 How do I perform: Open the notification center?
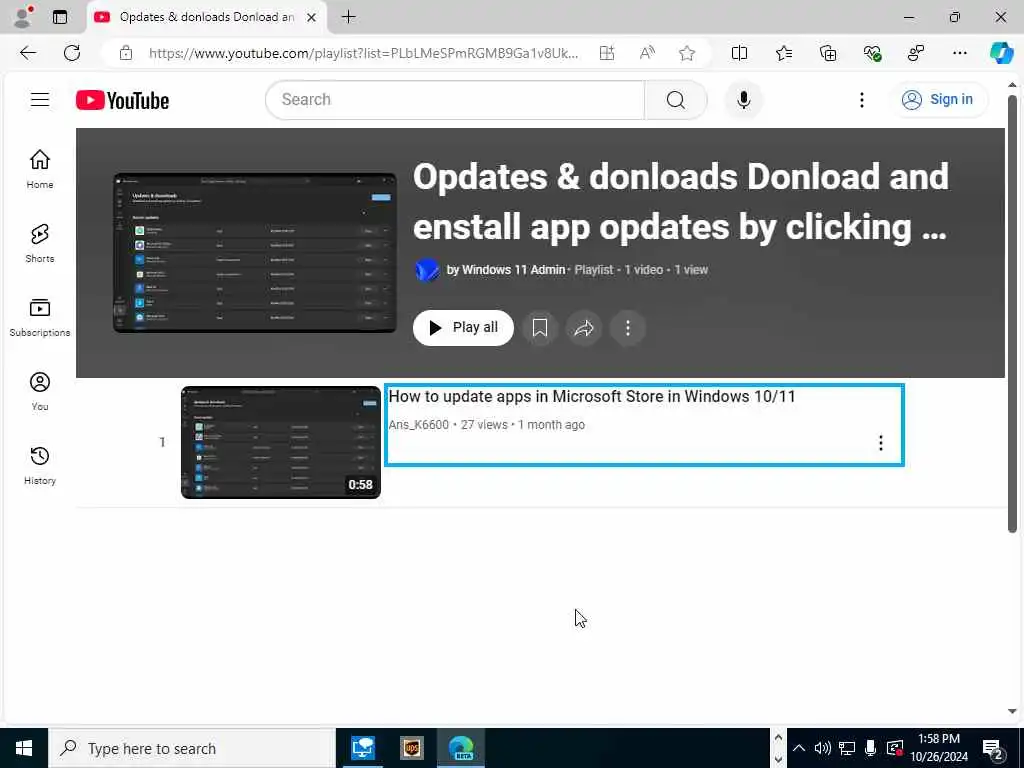coord(992,749)
